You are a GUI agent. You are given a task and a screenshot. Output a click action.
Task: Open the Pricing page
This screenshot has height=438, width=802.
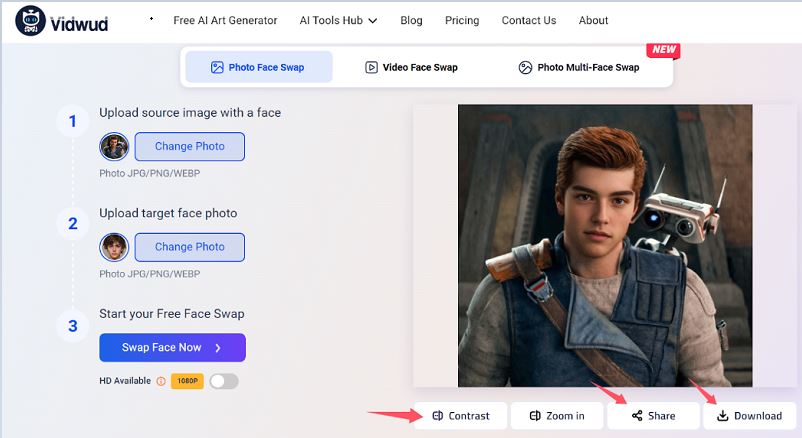462,20
